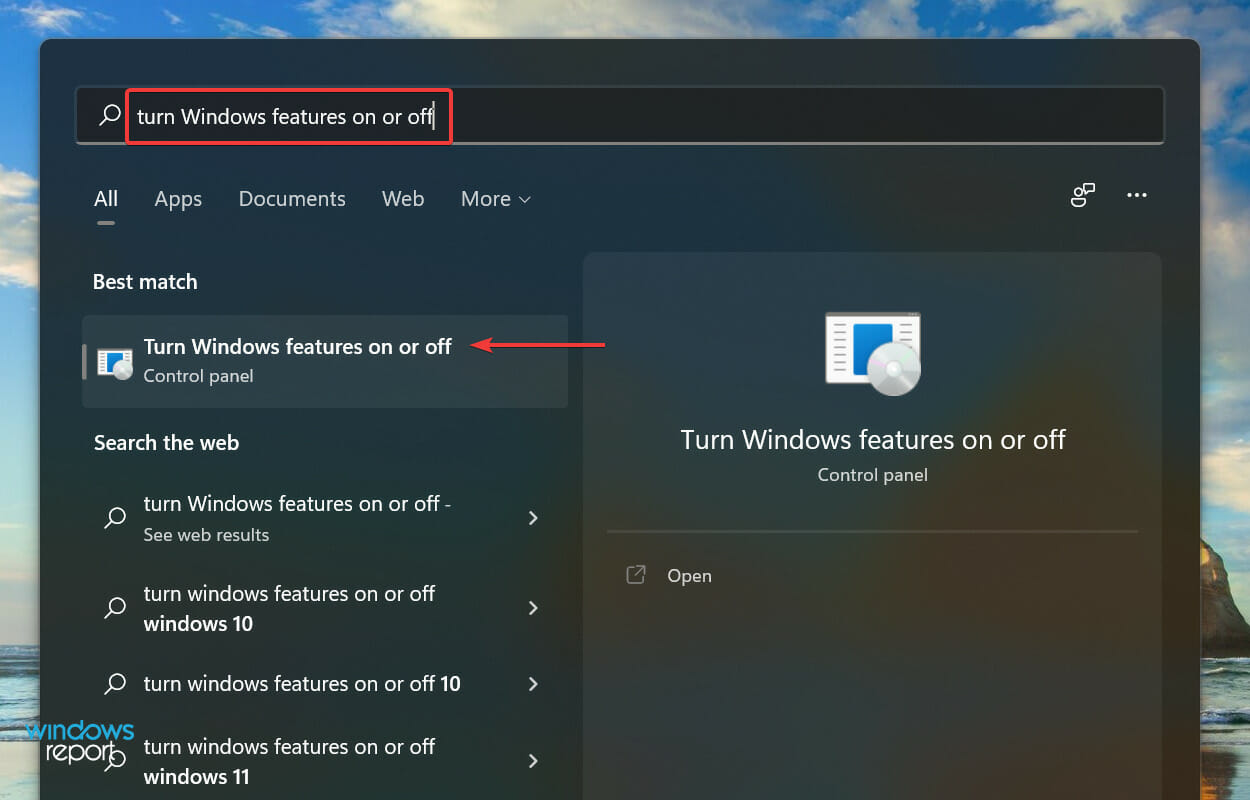Switch to the Apps tab
The height and width of the screenshot is (800, 1250).
(x=178, y=199)
